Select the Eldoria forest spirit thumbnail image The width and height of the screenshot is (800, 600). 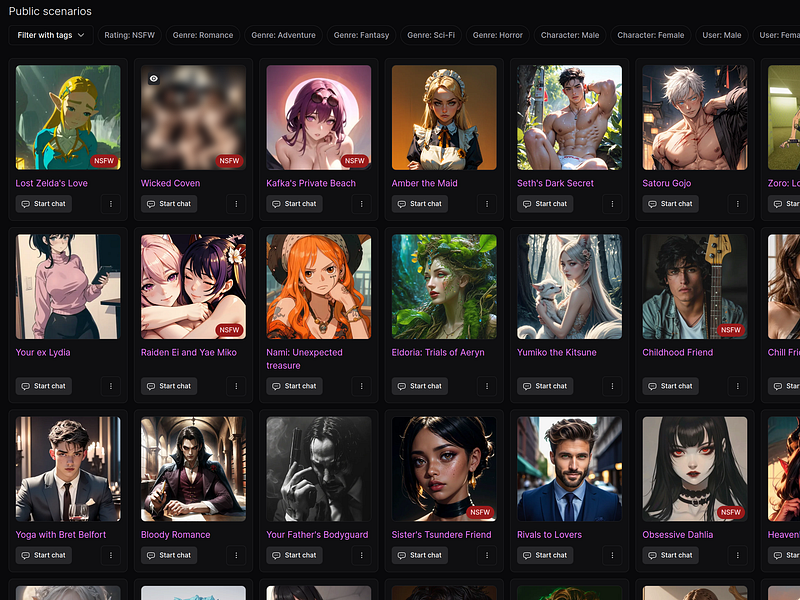444,287
